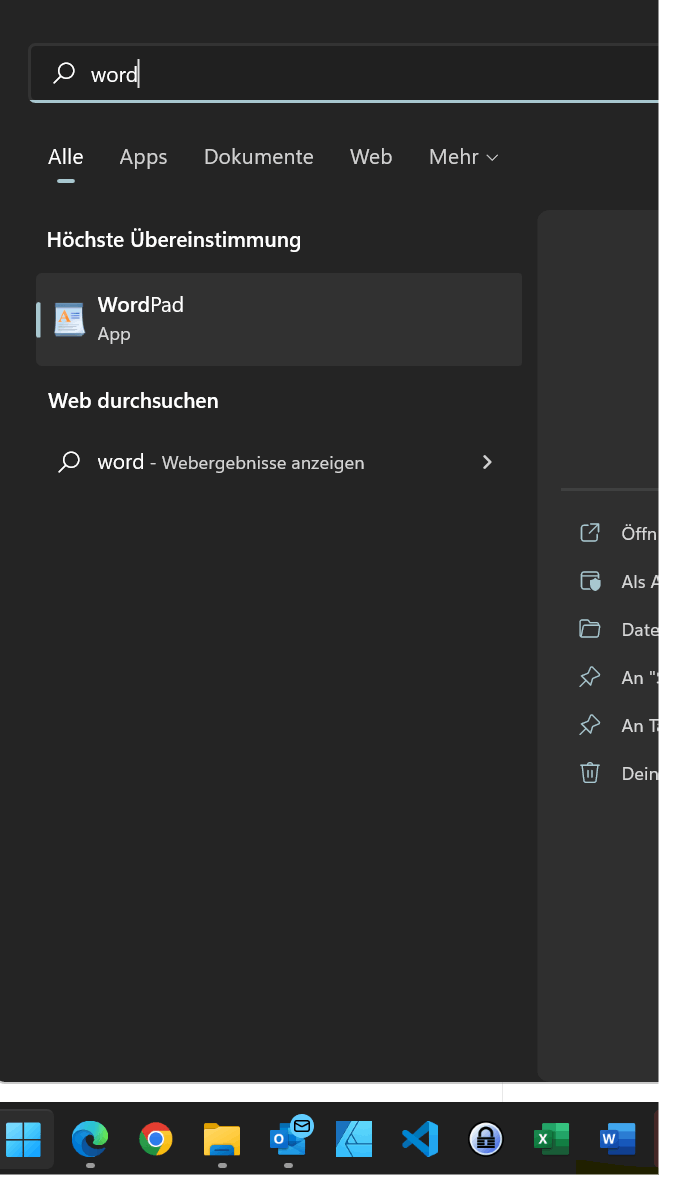Switch to the Alle tab

(66, 157)
